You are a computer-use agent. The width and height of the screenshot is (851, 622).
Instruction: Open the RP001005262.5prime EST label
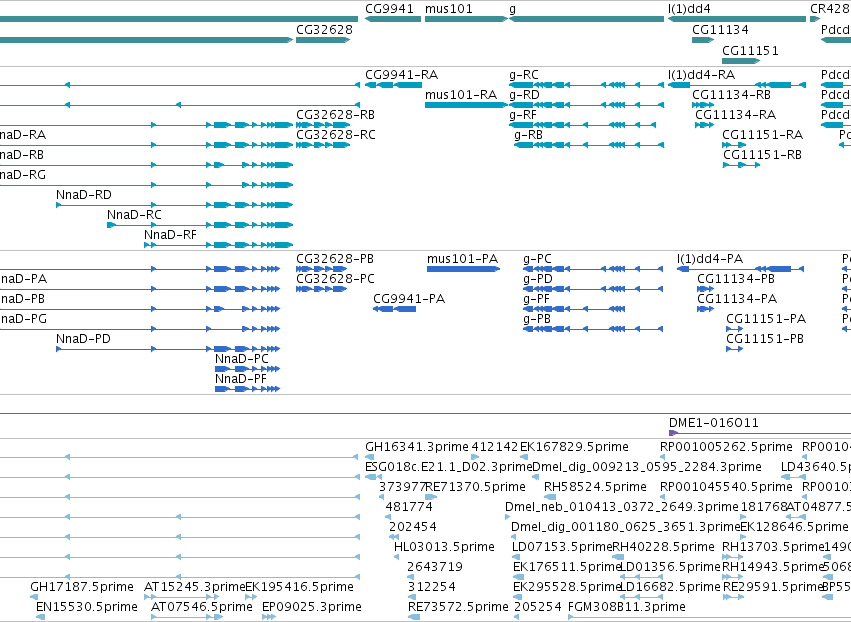726,447
